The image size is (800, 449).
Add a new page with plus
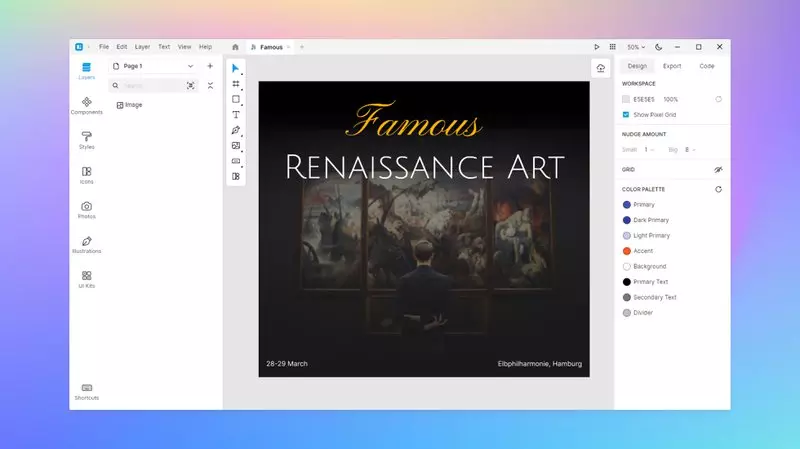[210, 66]
